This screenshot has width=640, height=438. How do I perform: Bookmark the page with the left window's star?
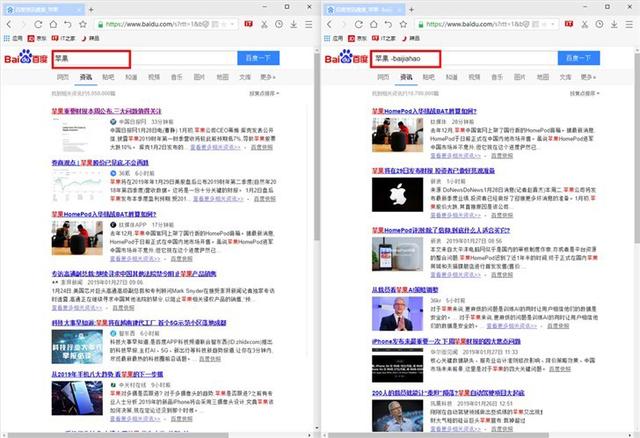83,24
